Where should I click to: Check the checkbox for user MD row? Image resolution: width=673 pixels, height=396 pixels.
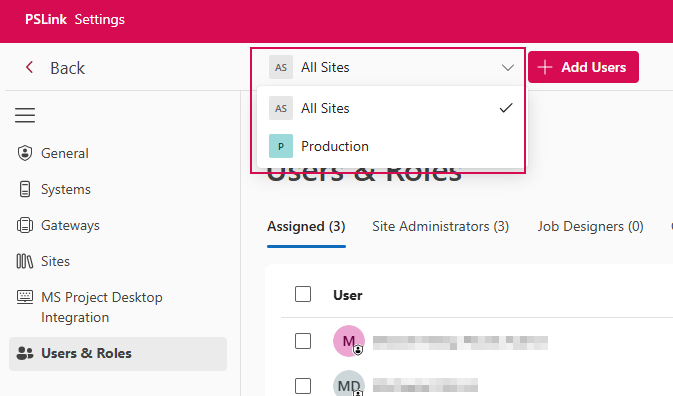point(303,386)
